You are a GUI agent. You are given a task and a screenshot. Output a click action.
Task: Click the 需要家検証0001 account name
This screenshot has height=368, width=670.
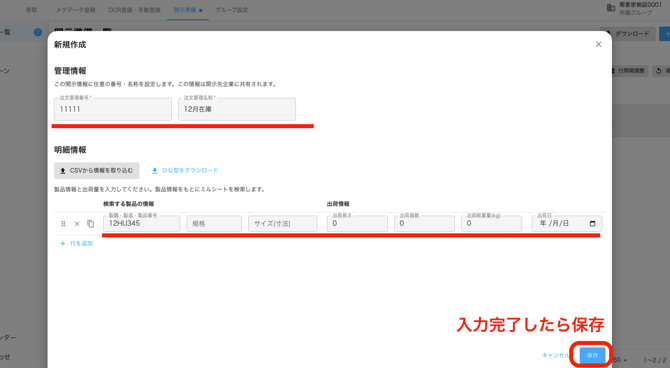coord(641,5)
